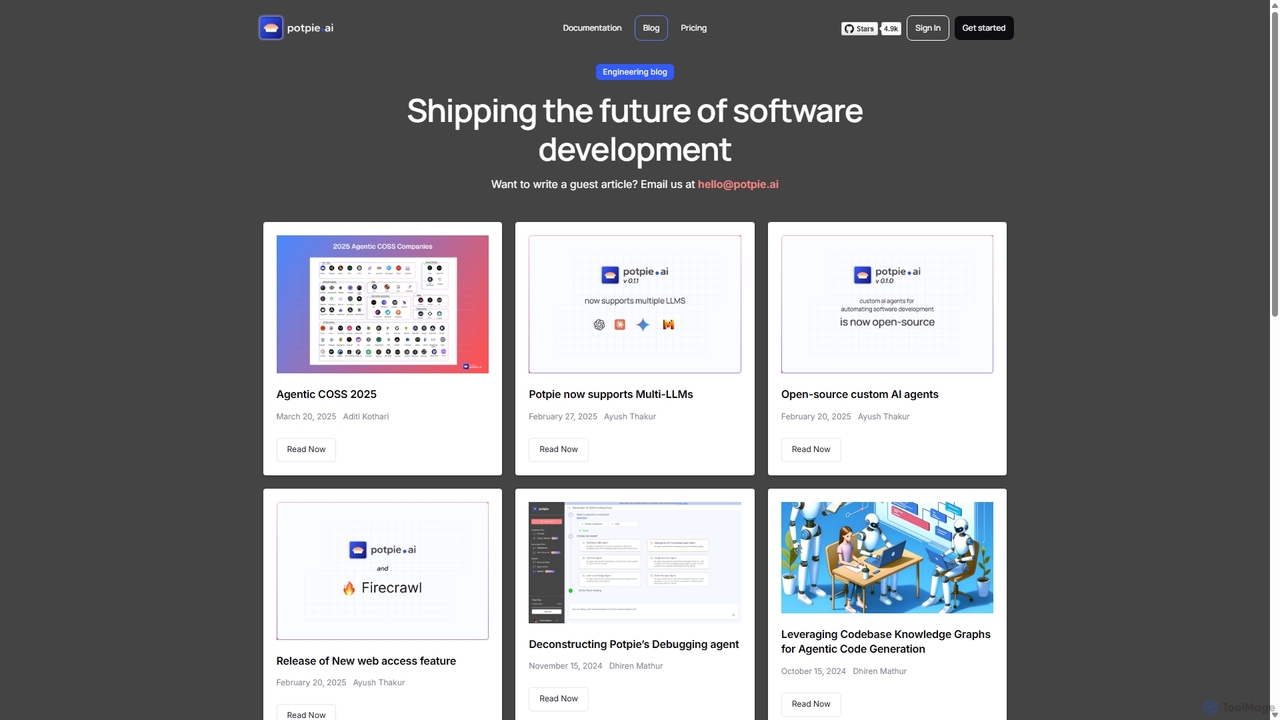Open the robots illustration thumbnail
1280x720 pixels.
887,557
